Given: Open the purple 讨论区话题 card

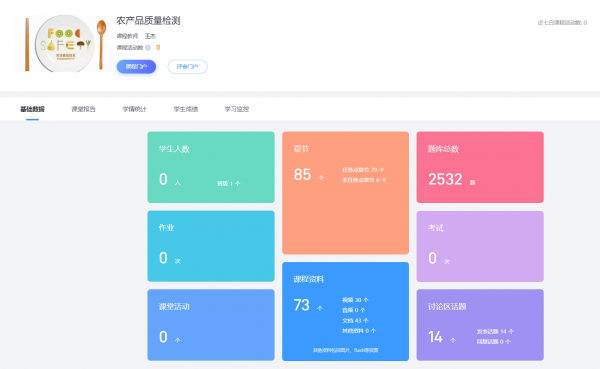Looking at the screenshot, I should [480, 325].
